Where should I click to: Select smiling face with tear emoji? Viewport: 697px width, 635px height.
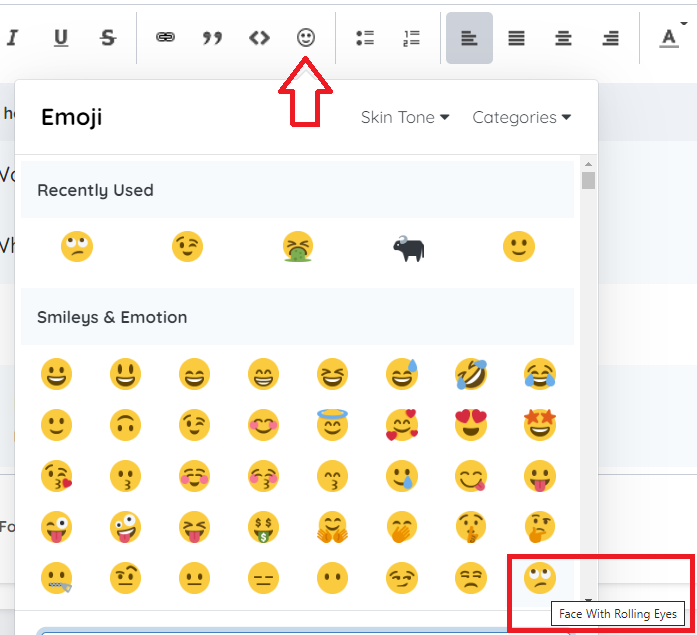(402, 476)
